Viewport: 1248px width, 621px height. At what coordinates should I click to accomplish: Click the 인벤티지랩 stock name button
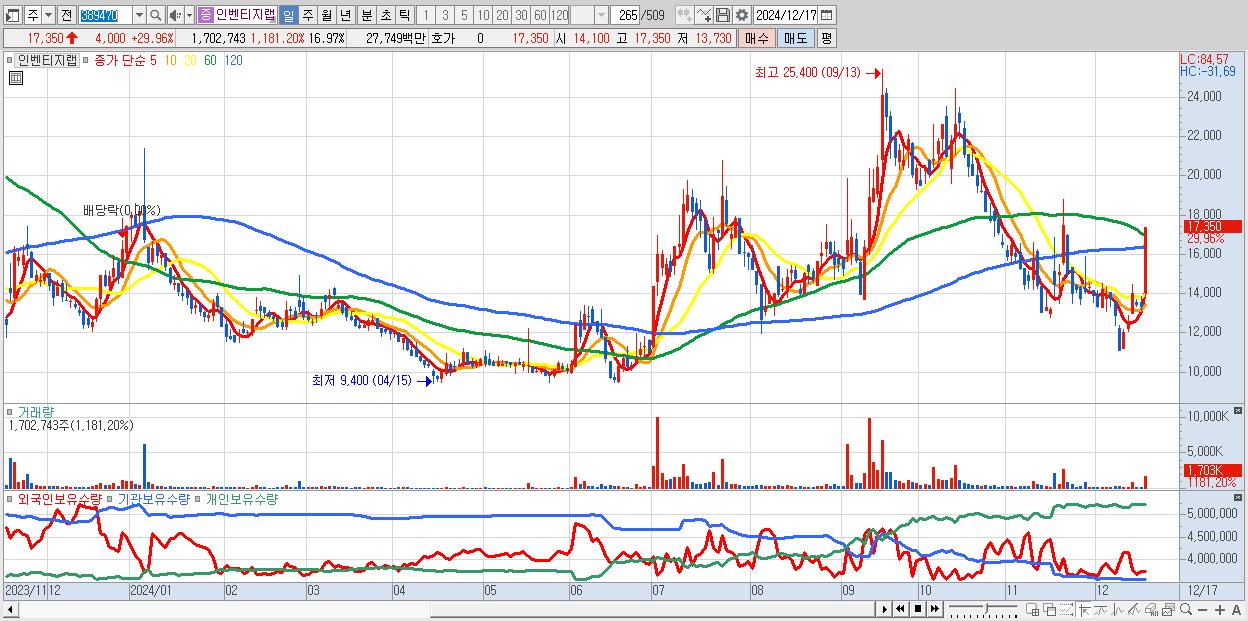pyautogui.click(x=245, y=15)
